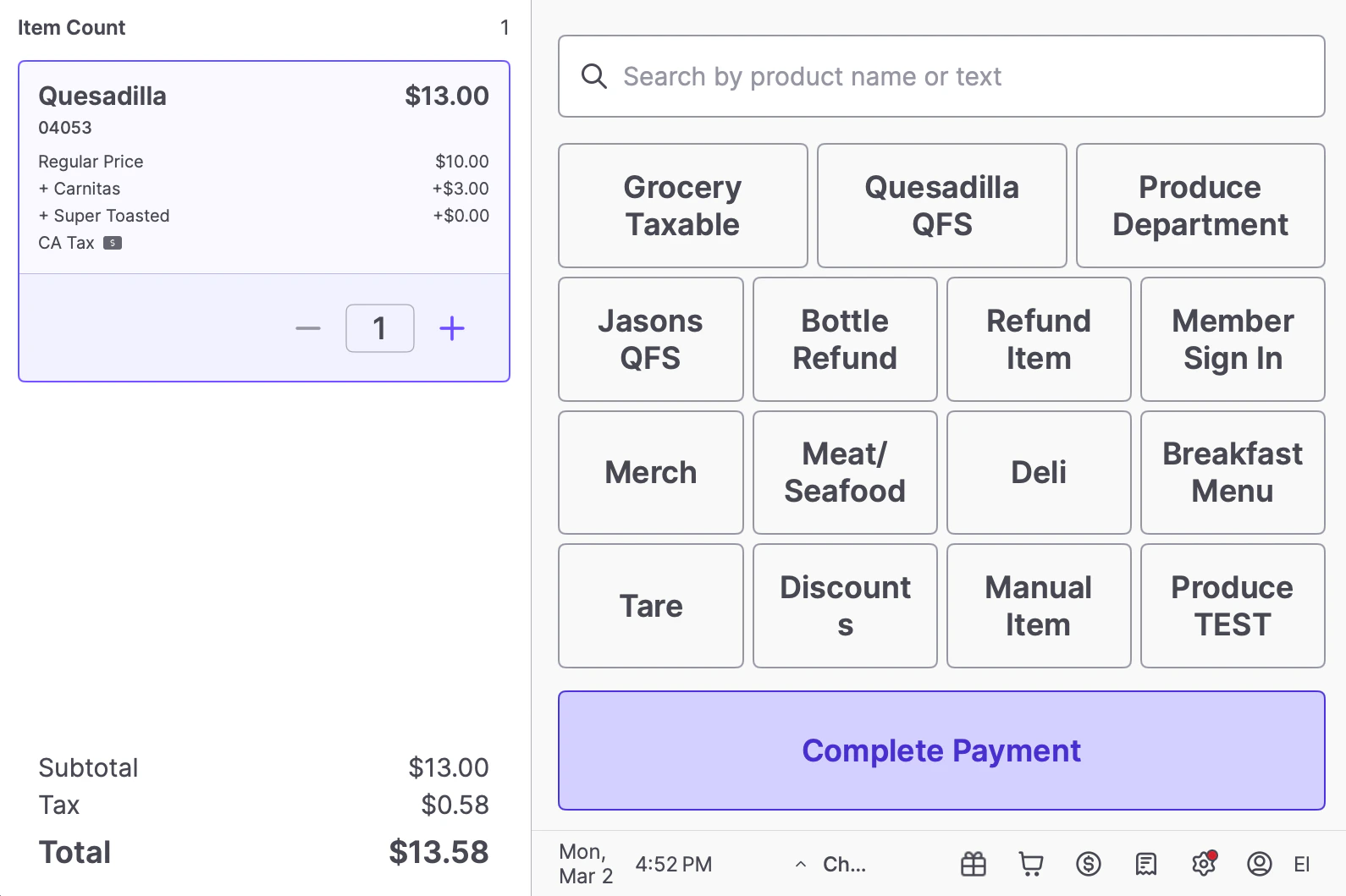Open the shopping cart icon
This screenshot has height=896, width=1346.
point(1031,864)
